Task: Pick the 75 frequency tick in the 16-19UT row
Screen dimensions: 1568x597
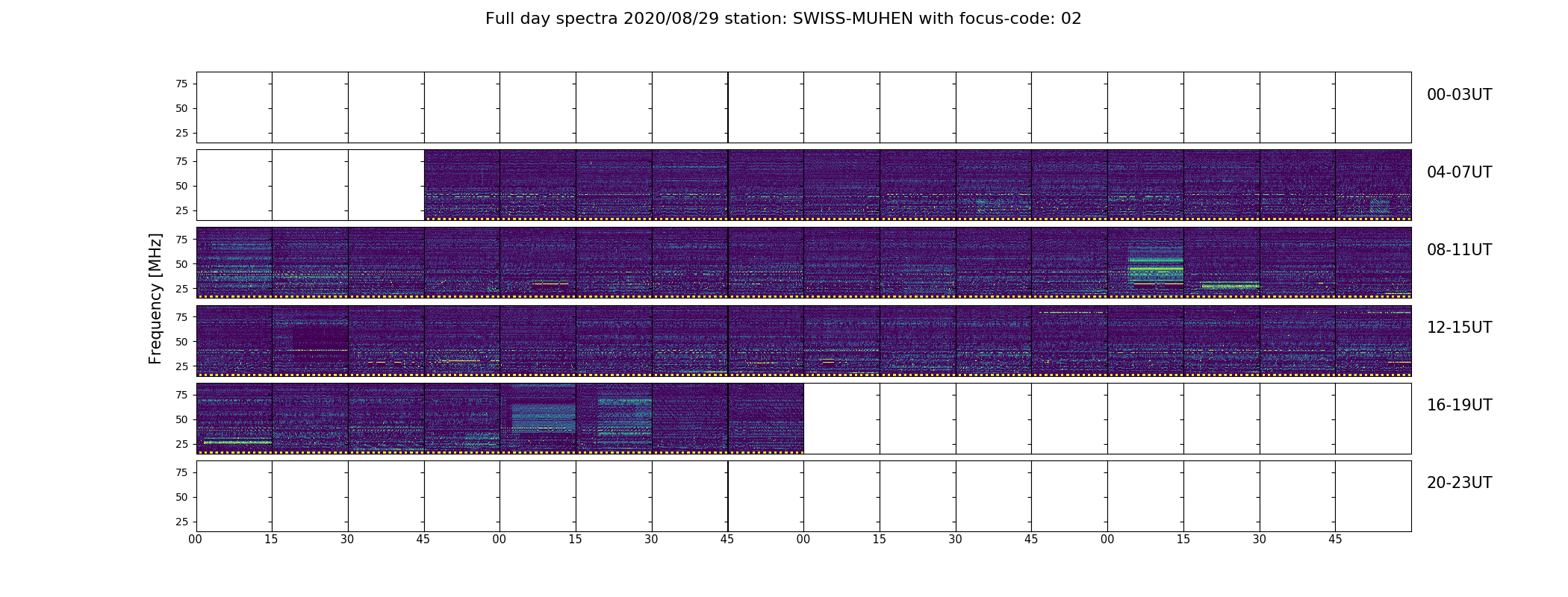Action: pos(181,395)
